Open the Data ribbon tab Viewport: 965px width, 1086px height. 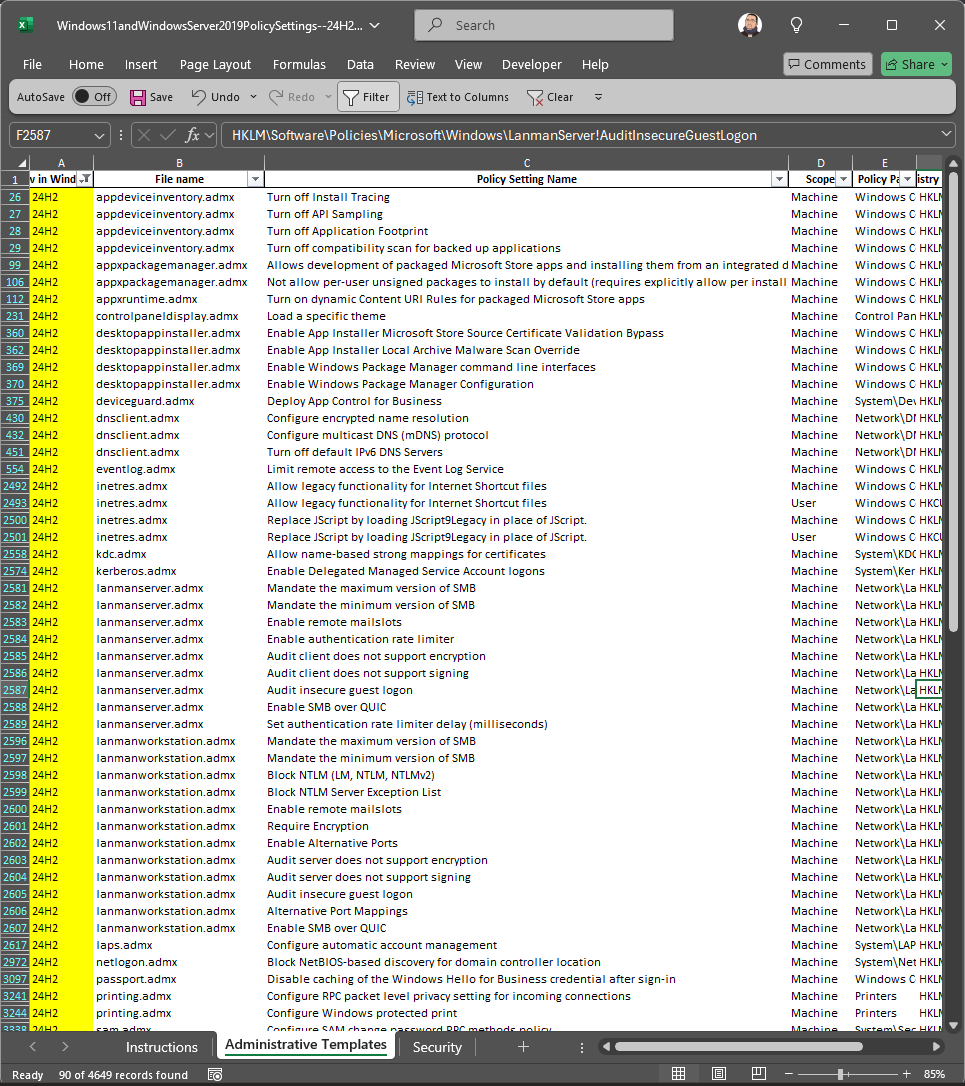pos(360,64)
